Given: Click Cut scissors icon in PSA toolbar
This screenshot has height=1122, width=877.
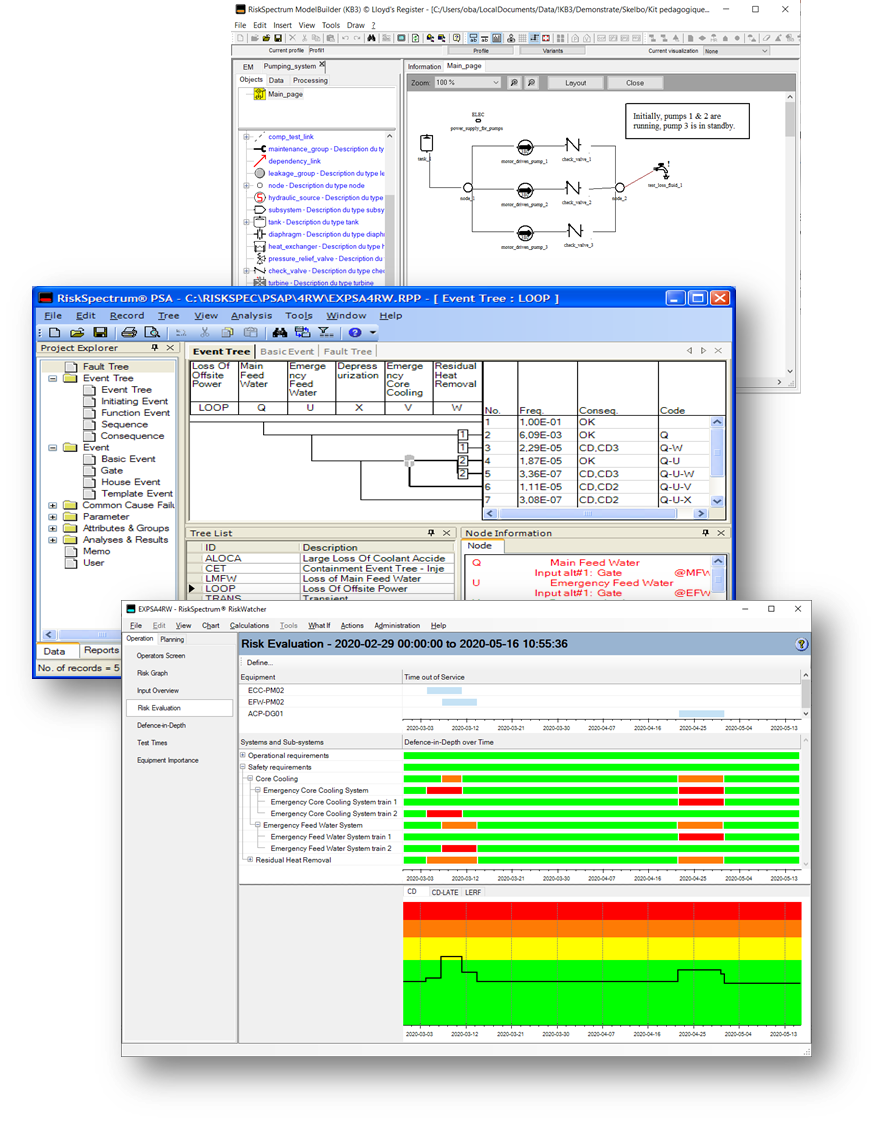Looking at the screenshot, I should (205, 333).
